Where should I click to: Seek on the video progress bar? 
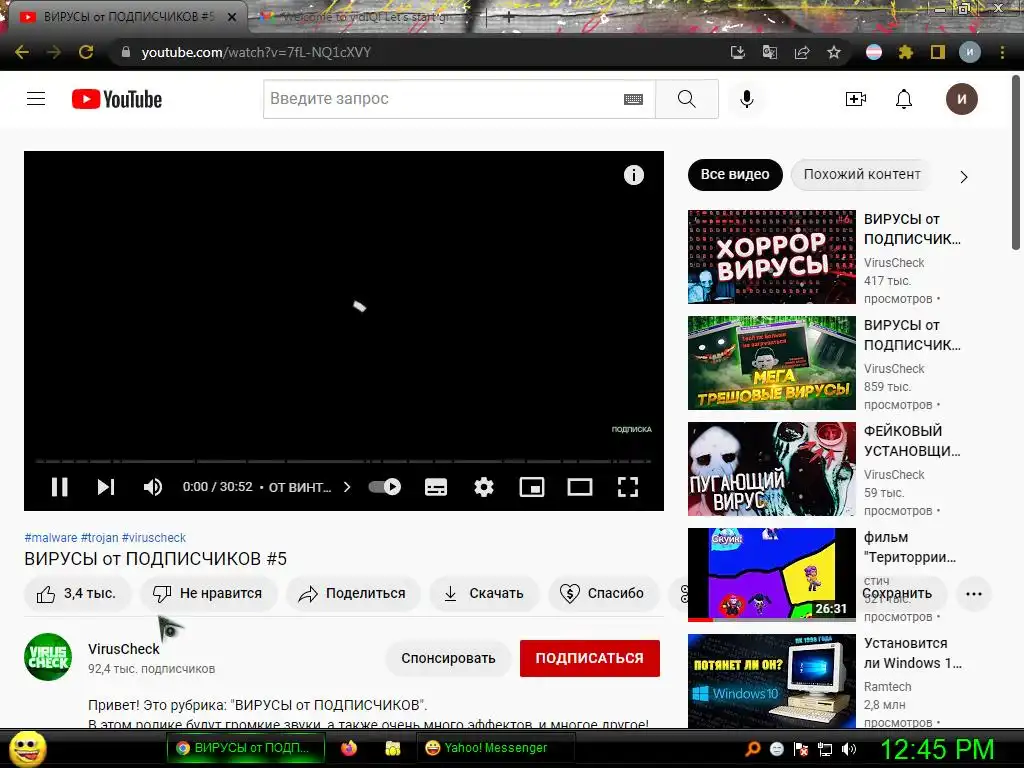[x=344, y=461]
